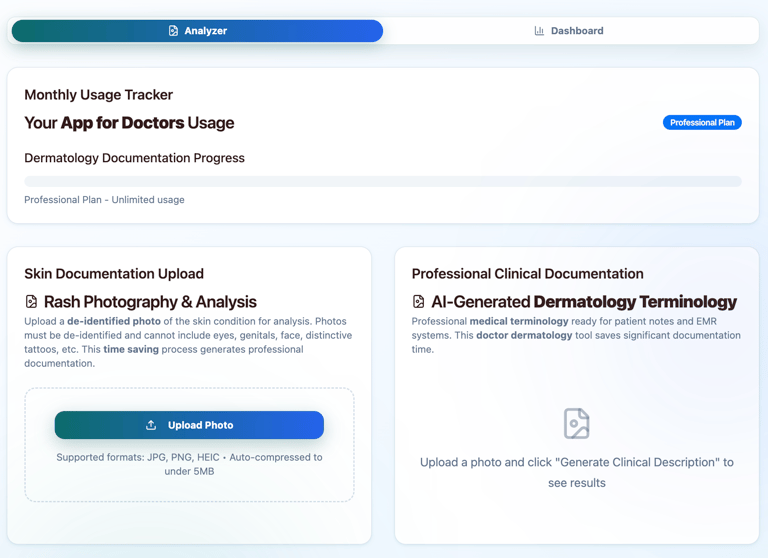
Task: Open the Dashboard tab
Action: point(569,31)
